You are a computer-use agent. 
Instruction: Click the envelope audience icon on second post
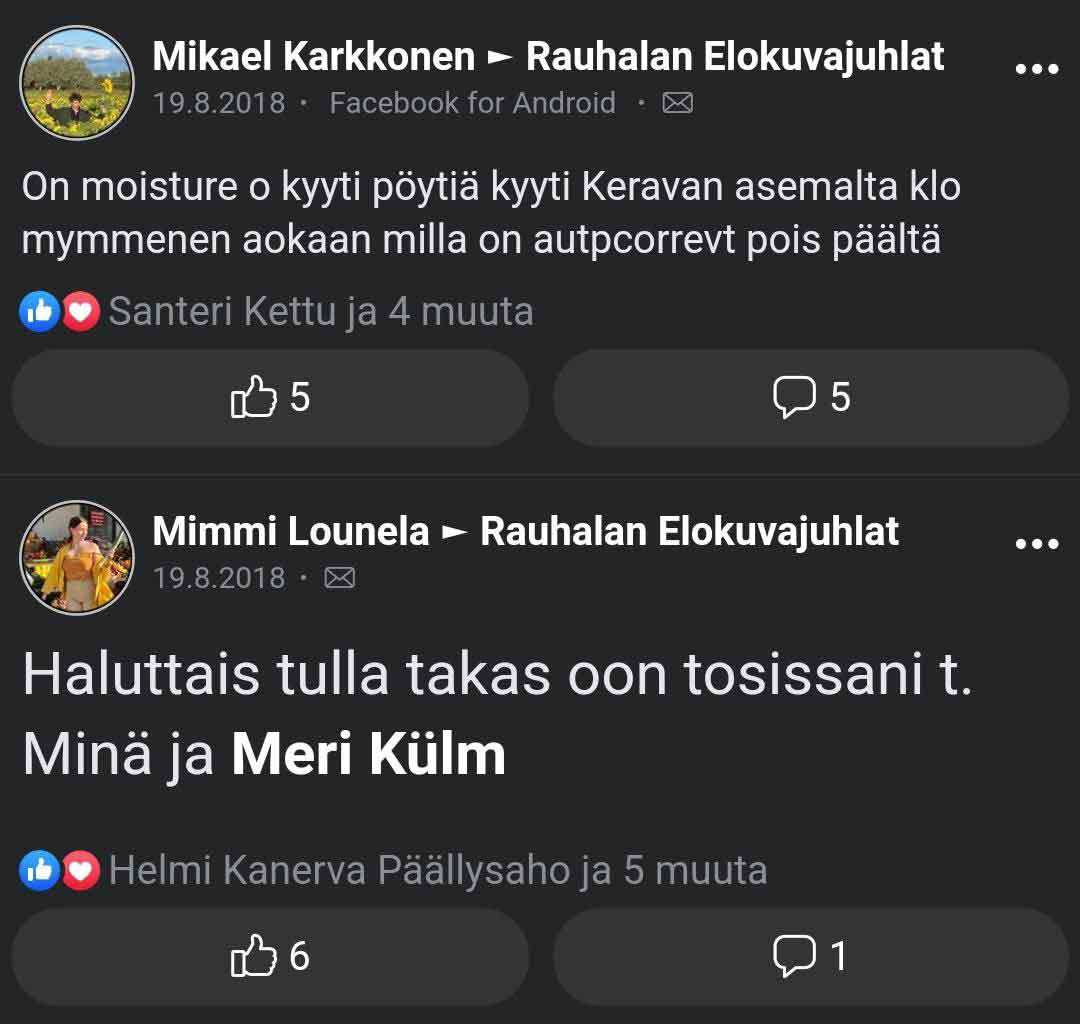pyautogui.click(x=340, y=578)
